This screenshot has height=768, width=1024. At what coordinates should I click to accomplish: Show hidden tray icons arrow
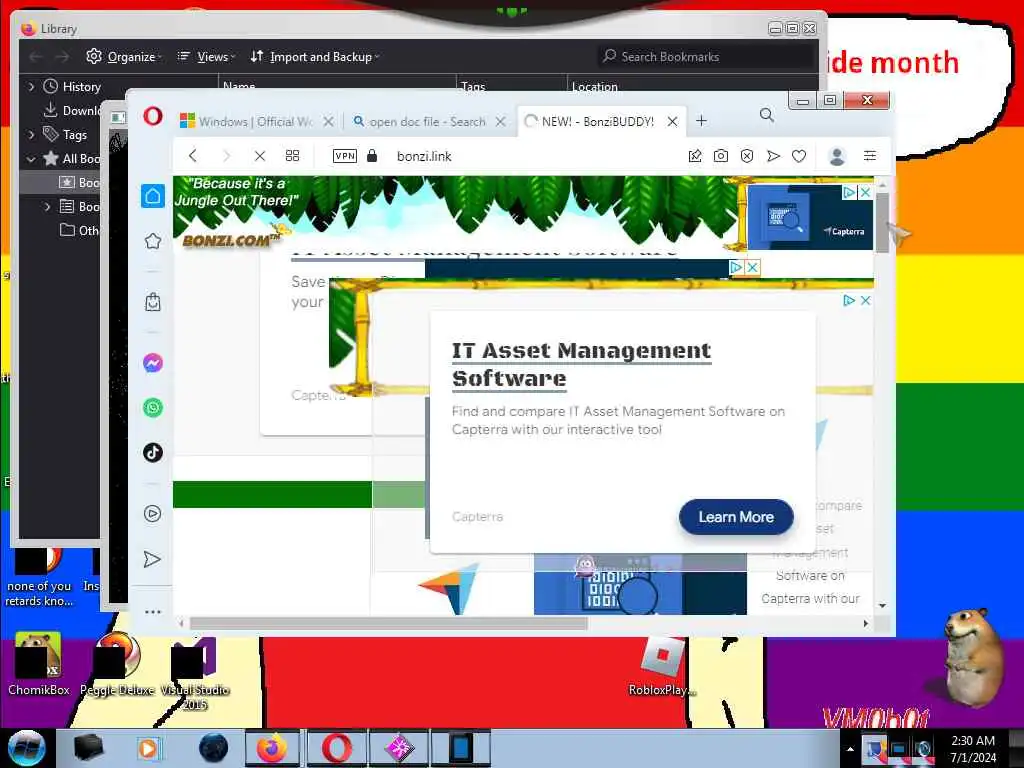(x=850, y=749)
